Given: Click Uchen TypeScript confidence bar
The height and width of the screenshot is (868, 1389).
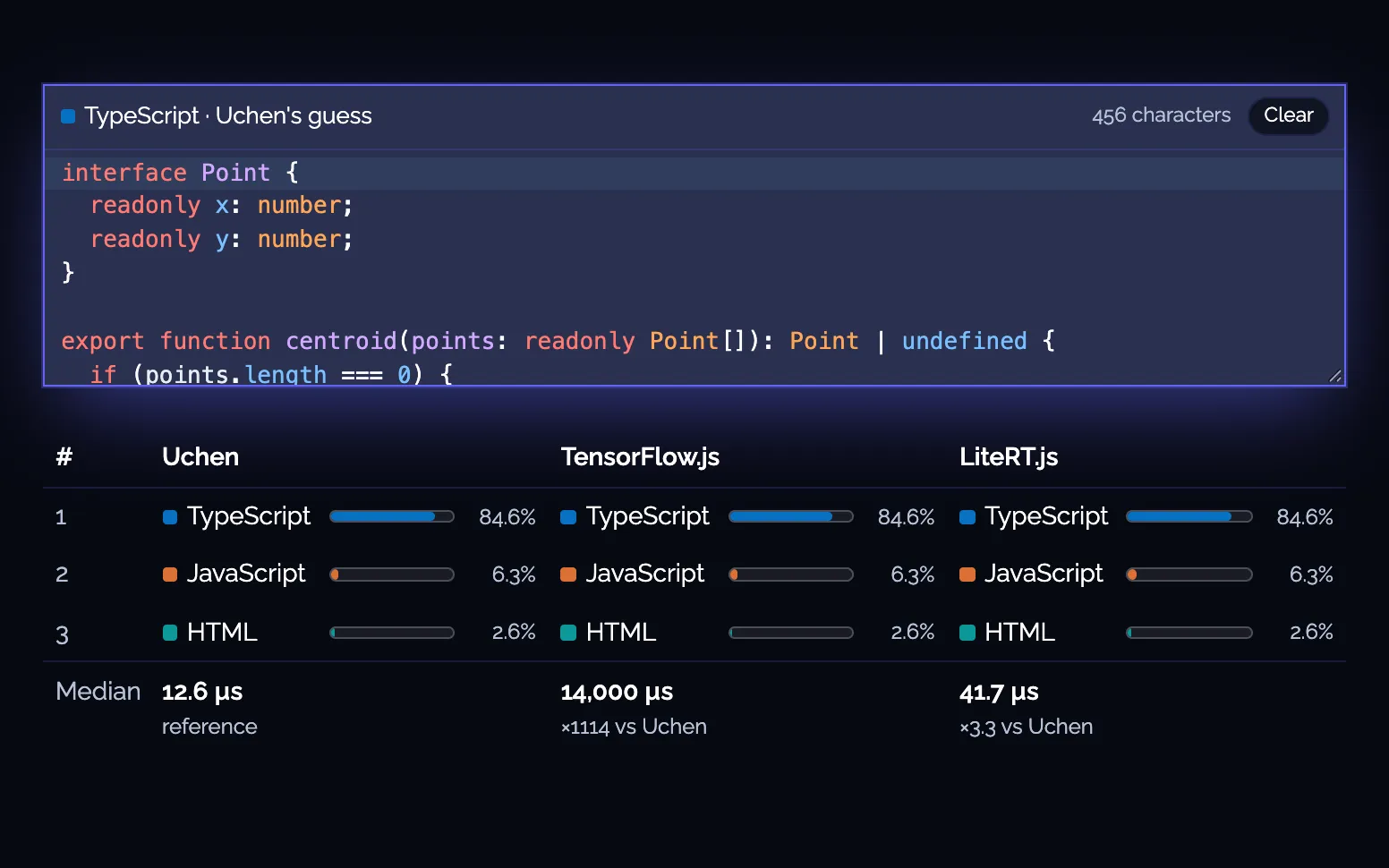Looking at the screenshot, I should (392, 516).
